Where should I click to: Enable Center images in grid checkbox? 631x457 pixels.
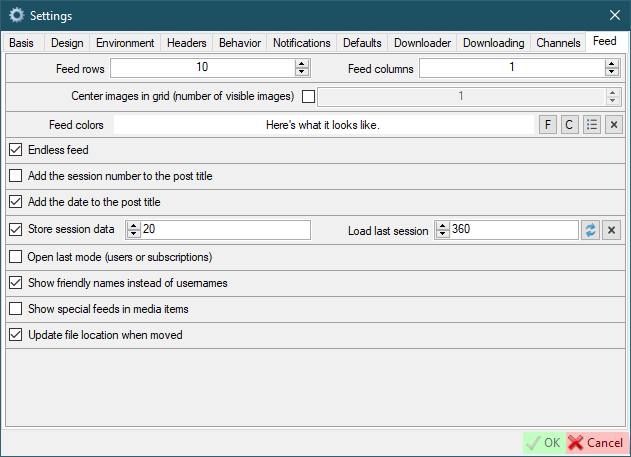[x=308, y=97]
